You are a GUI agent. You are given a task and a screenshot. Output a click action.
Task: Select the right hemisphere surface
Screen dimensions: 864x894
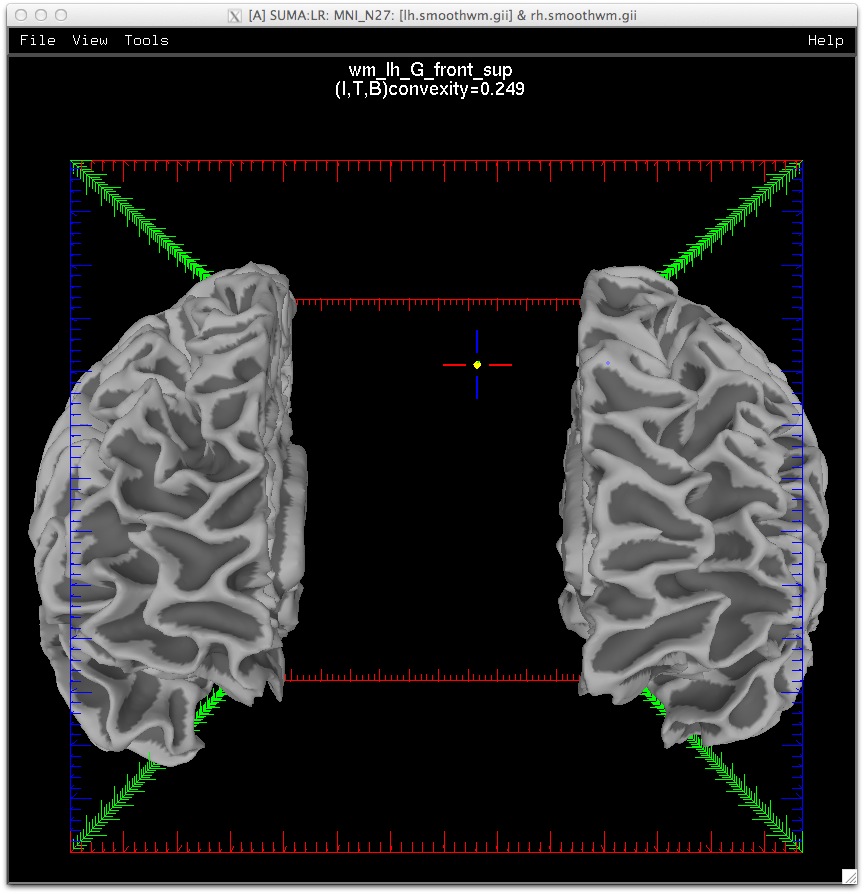tap(690, 500)
